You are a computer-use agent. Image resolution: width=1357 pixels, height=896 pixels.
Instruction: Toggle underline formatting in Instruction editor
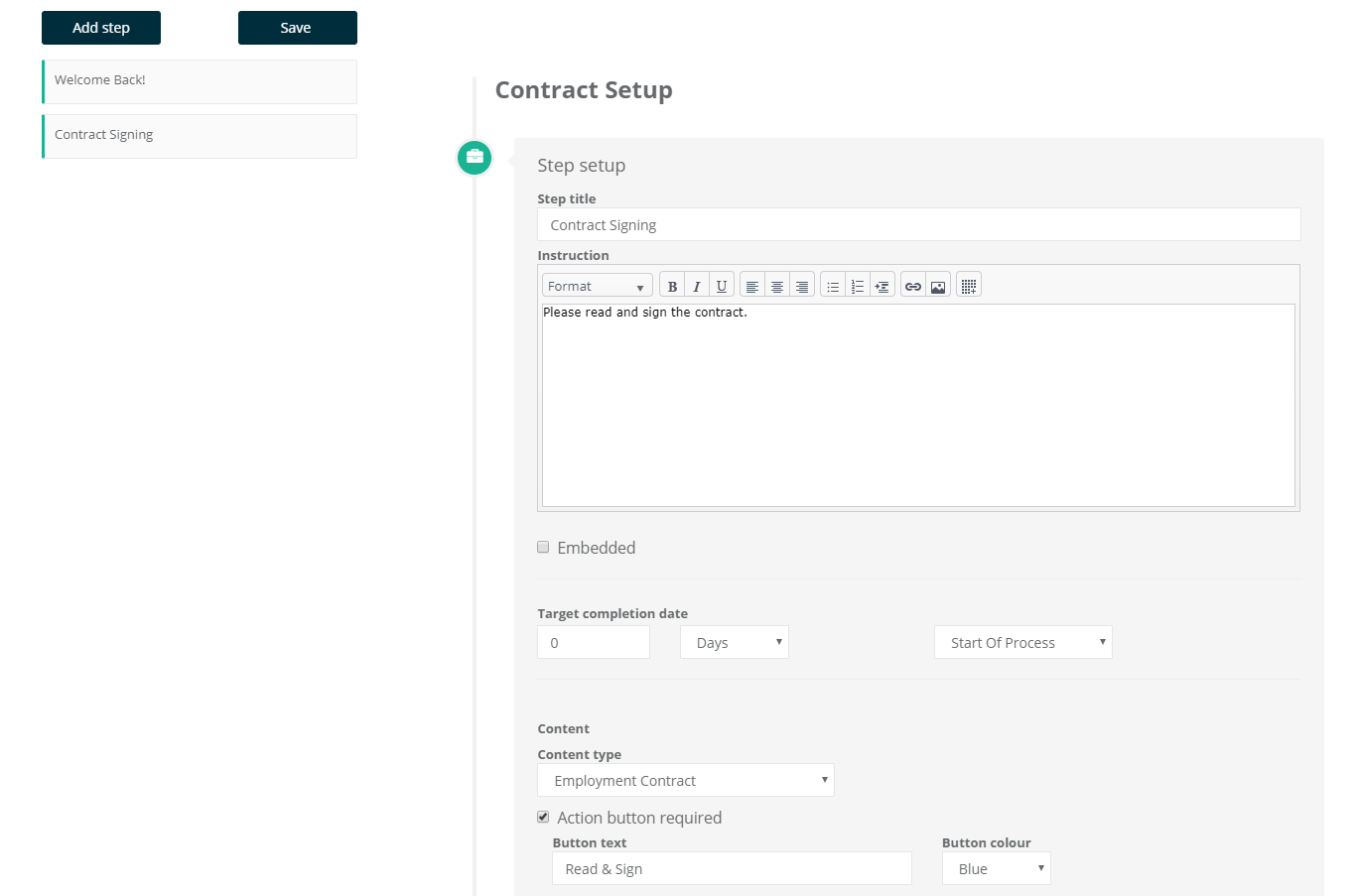(x=722, y=286)
